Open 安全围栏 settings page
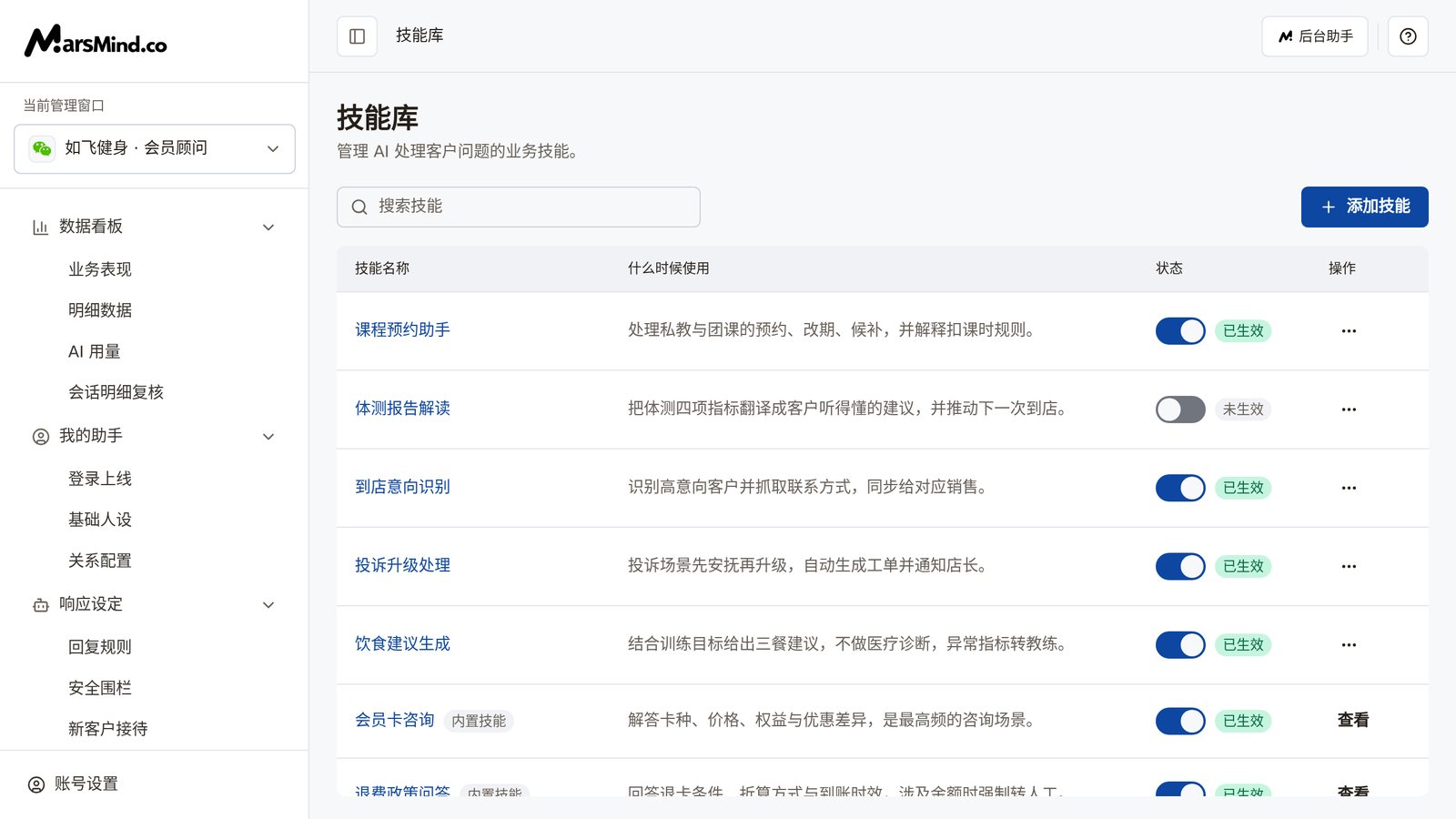This screenshot has width=1456, height=819. (100, 688)
